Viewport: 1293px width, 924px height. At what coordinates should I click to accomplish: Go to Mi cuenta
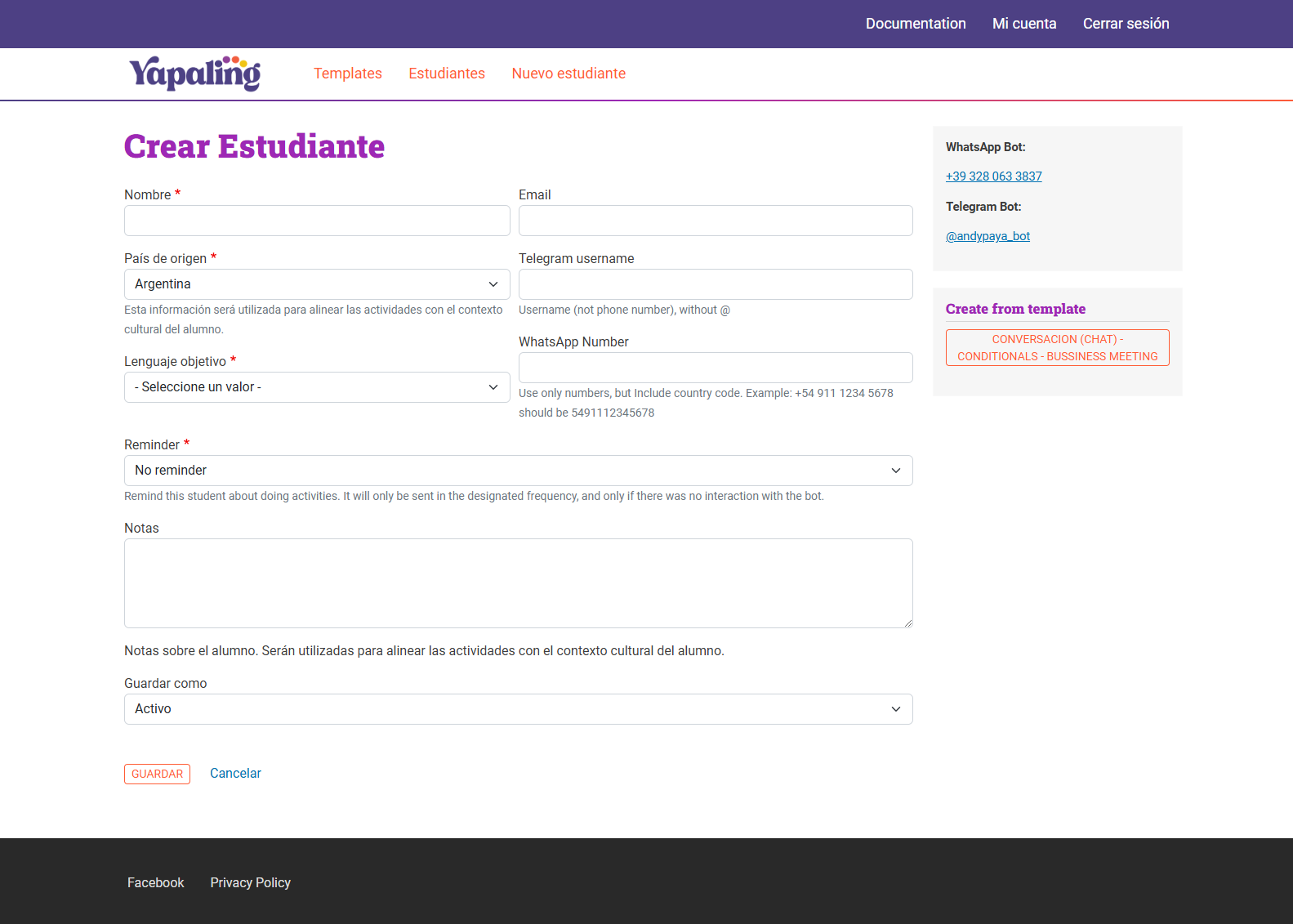pyautogui.click(x=1023, y=24)
